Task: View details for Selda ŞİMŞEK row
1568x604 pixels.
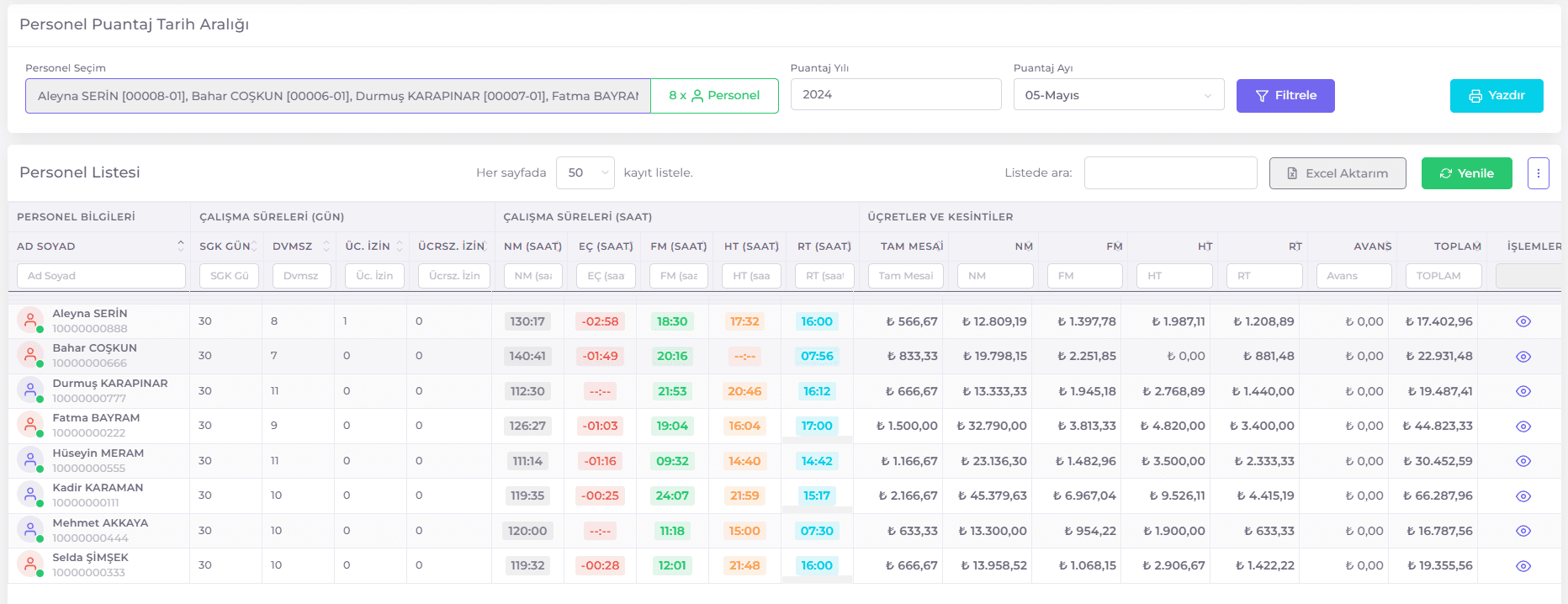Action: click(x=1523, y=566)
